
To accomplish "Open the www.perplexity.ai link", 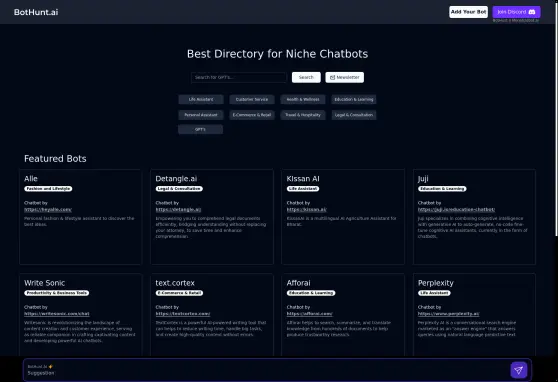I will click(x=448, y=314).
